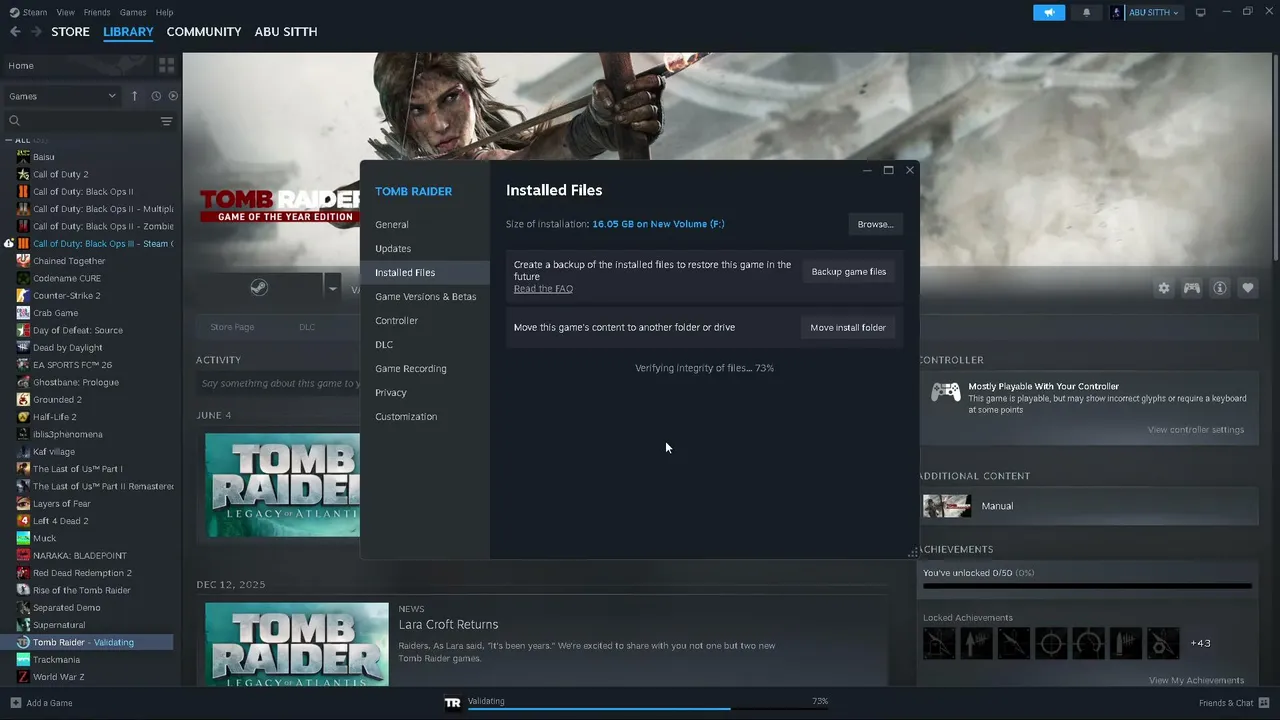Click the Crab Game icon in library
This screenshot has width=1280, height=720.
(23, 313)
